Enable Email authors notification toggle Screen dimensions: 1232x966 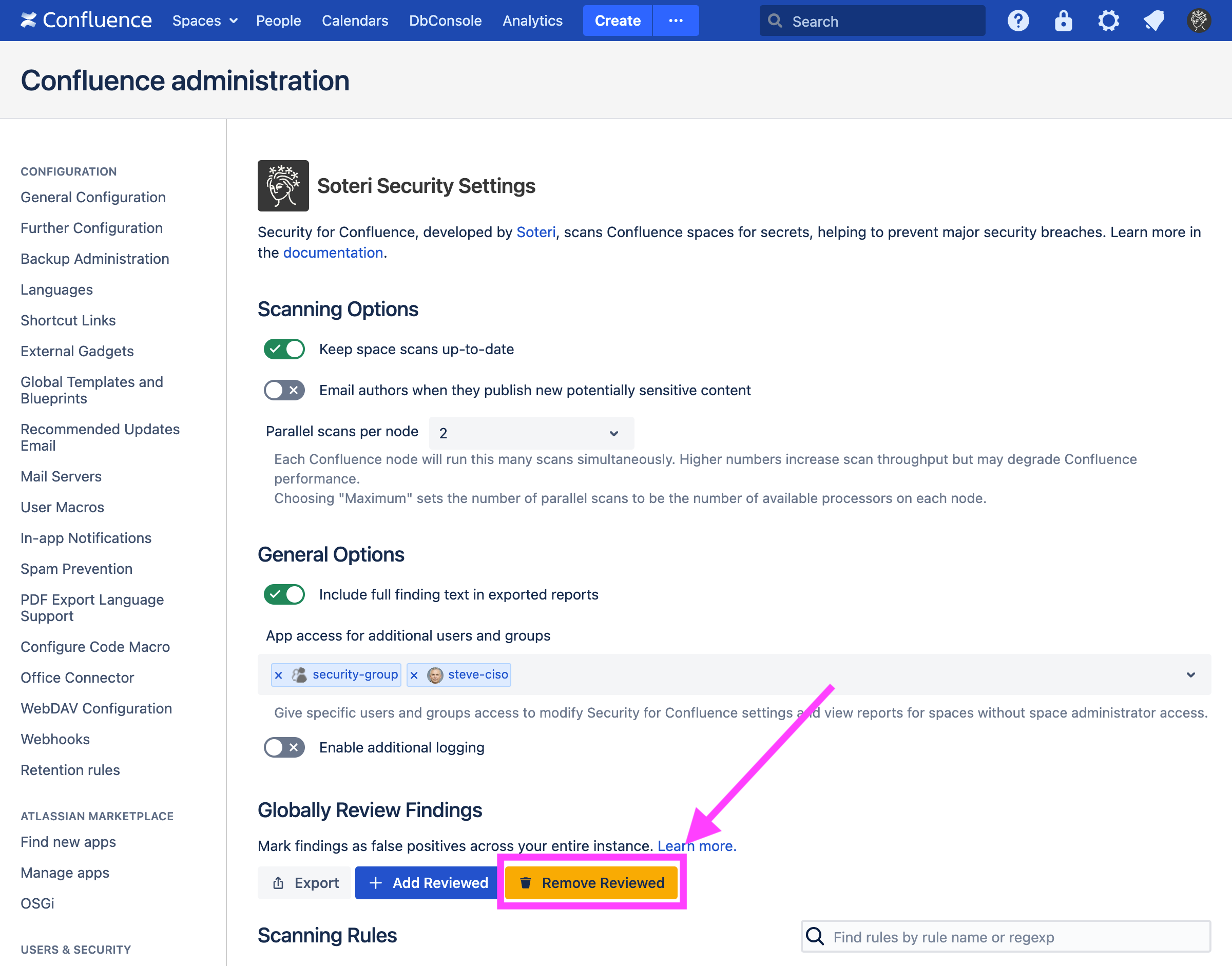click(x=284, y=390)
